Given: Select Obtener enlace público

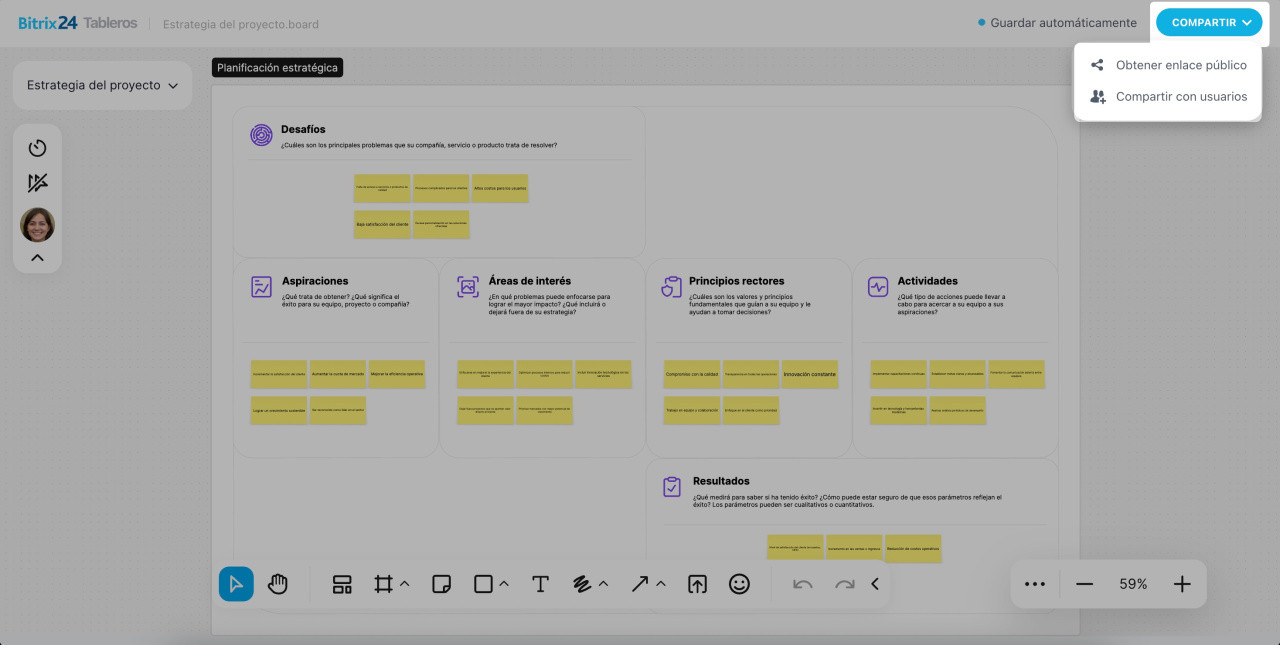Looking at the screenshot, I should (x=1180, y=65).
